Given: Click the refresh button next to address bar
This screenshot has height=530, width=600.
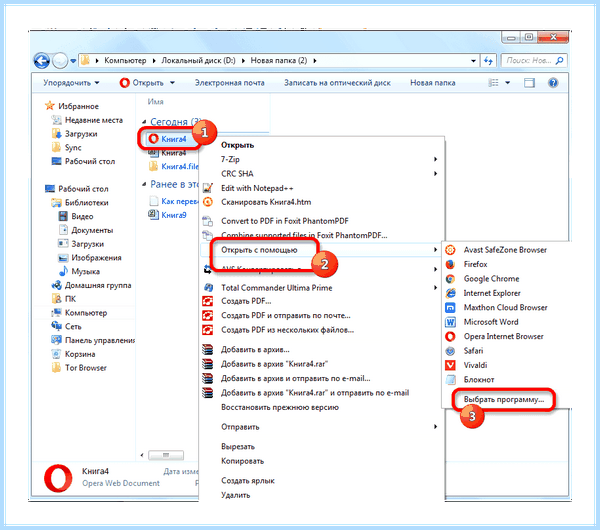Looking at the screenshot, I should [488, 60].
